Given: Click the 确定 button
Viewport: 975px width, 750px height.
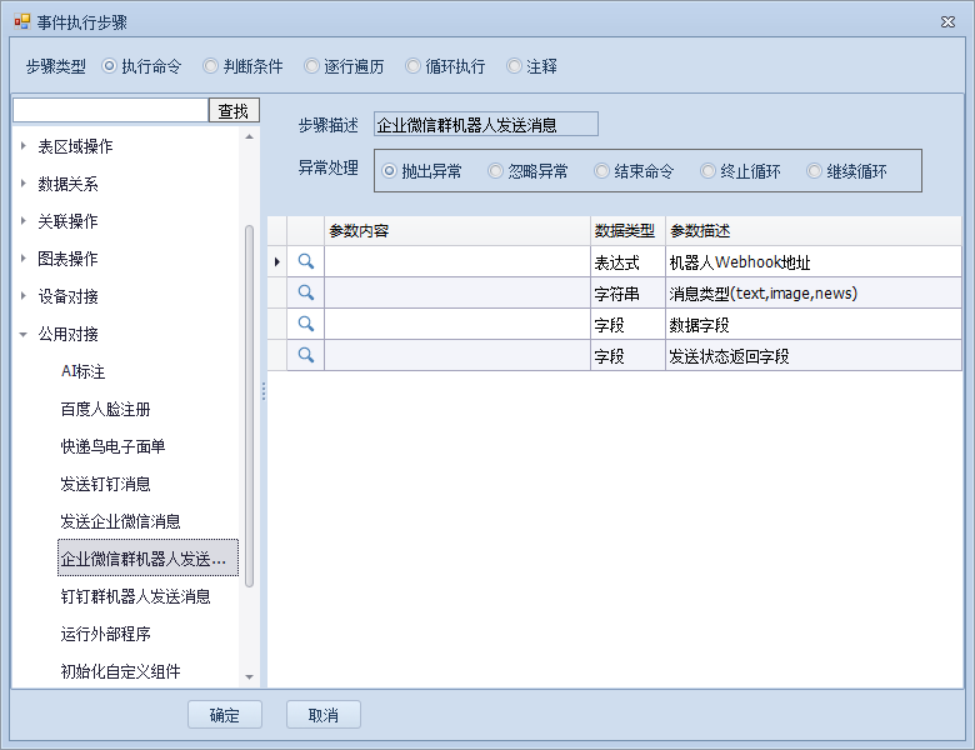Looking at the screenshot, I should 225,715.
